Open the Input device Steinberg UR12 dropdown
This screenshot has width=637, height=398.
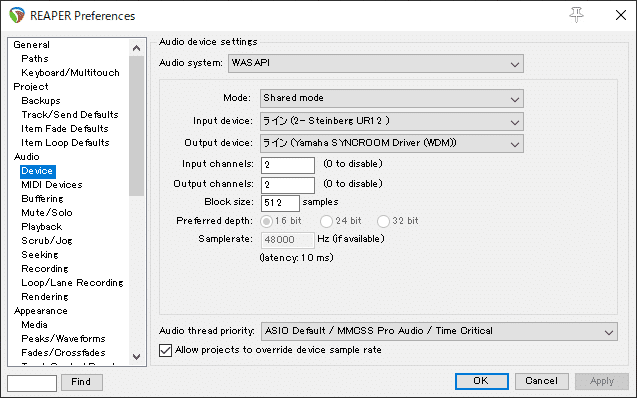[392, 121]
